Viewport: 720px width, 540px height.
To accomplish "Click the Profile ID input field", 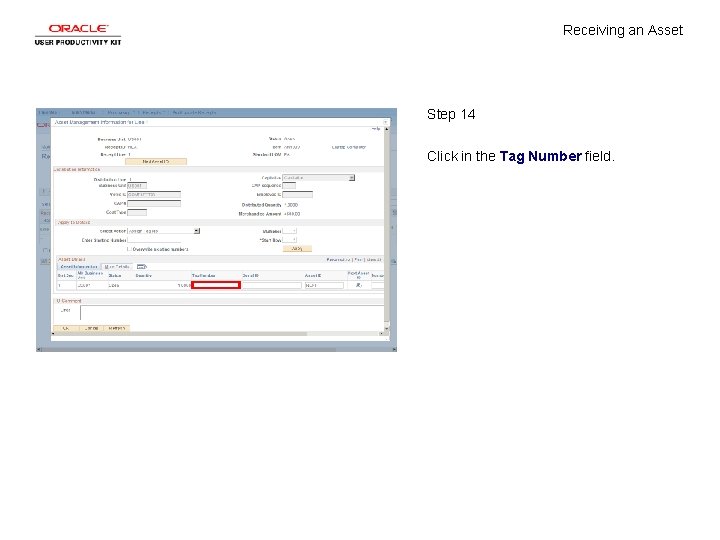I will tap(154, 194).
